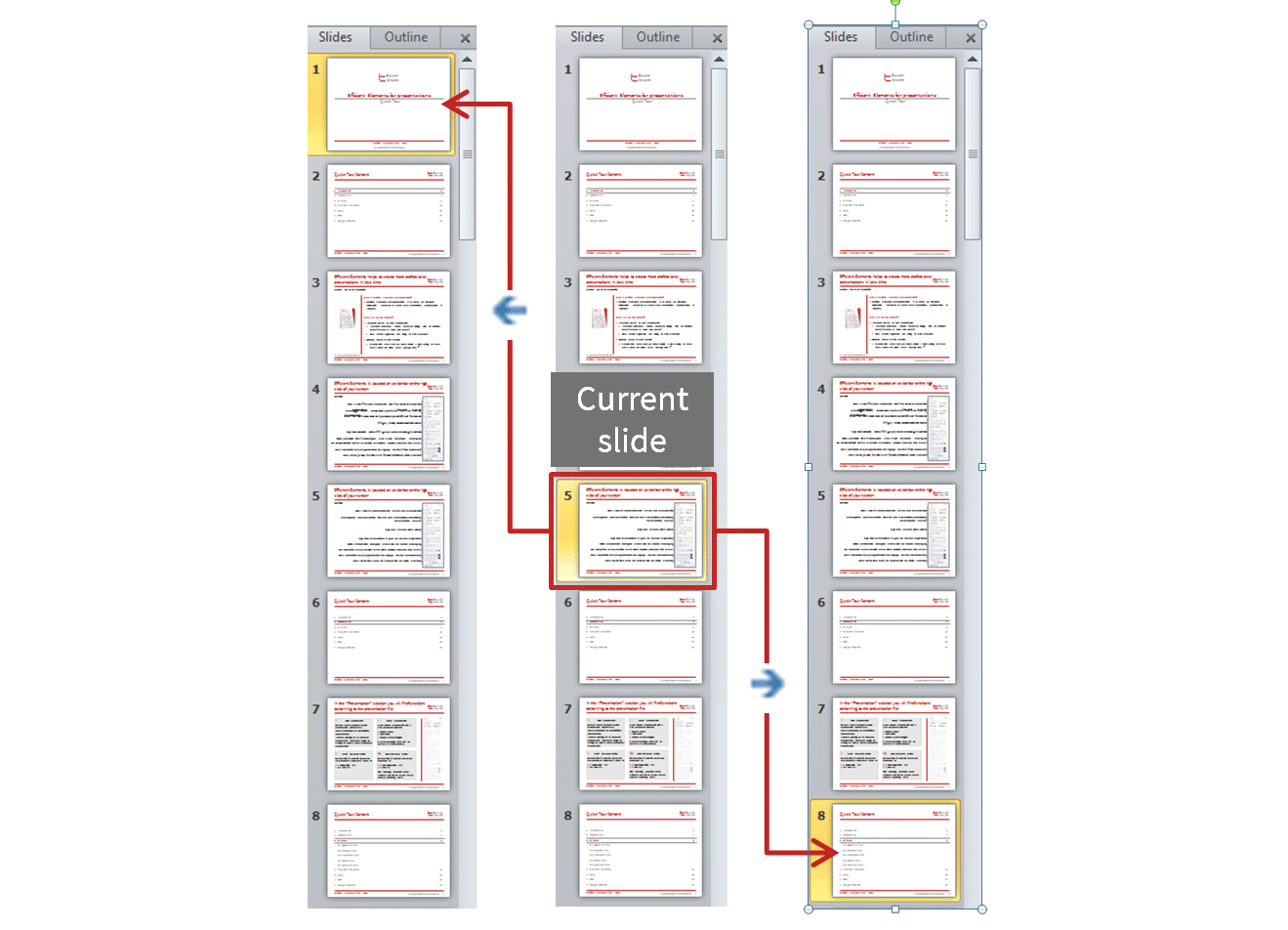Close the right slides panel
The width and height of the screenshot is (1288, 930).
(x=970, y=38)
